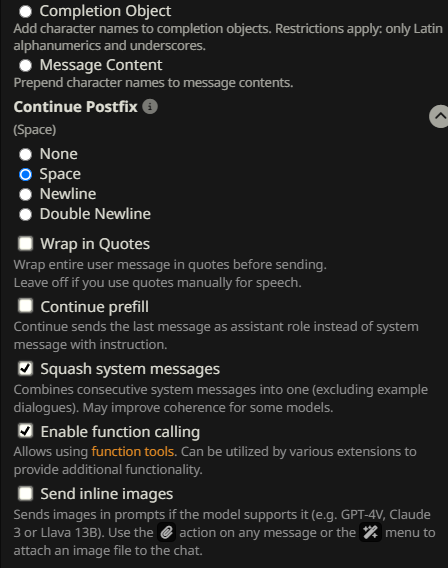Click the Send inline images label
The width and height of the screenshot is (448, 568).
(106, 494)
